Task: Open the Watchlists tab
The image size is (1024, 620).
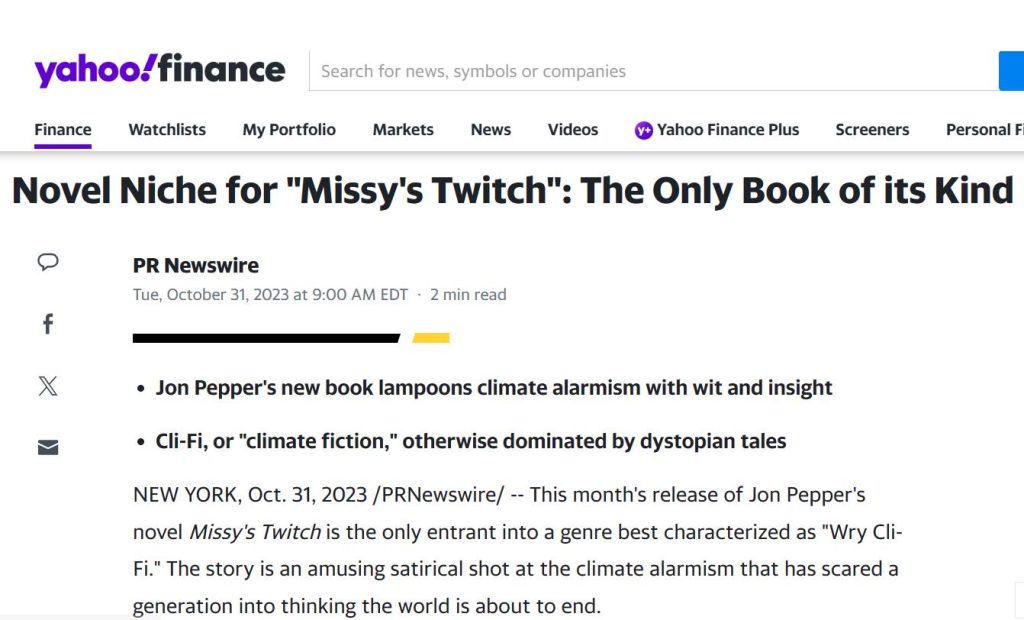Action: [x=167, y=130]
